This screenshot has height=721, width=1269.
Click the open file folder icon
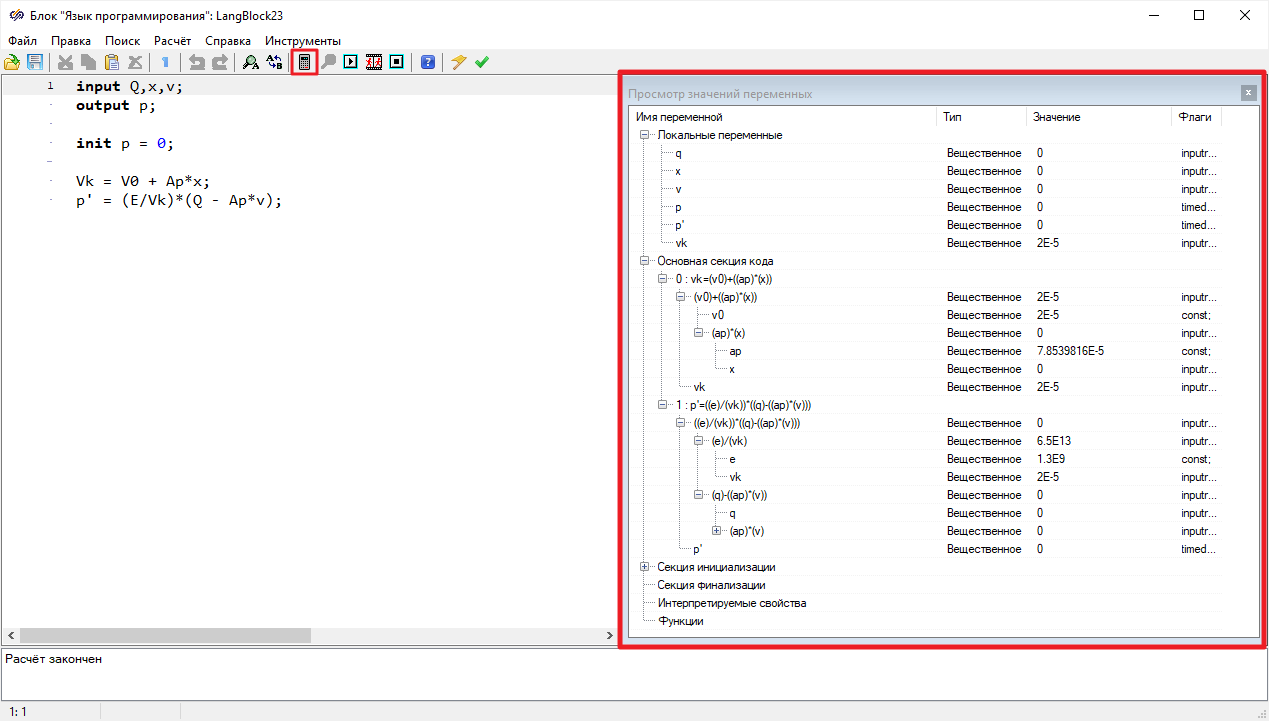[12, 62]
